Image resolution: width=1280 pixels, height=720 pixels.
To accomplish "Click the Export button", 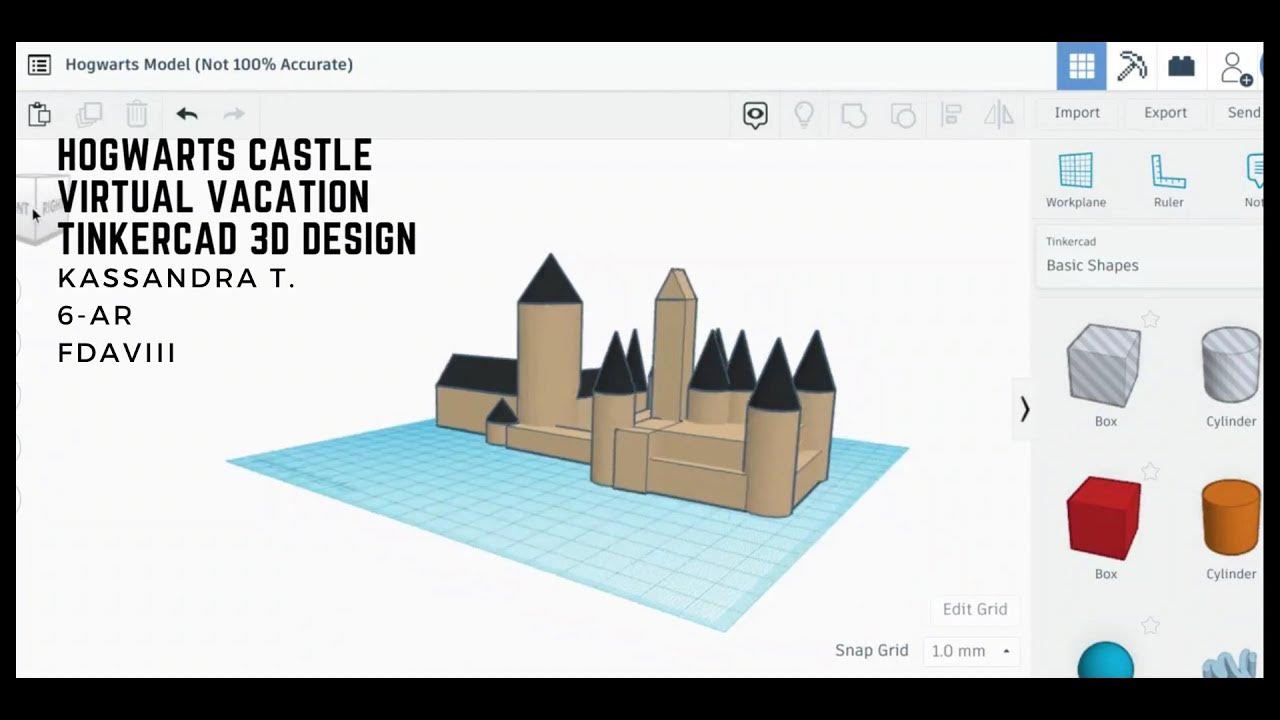I will click(x=1165, y=112).
